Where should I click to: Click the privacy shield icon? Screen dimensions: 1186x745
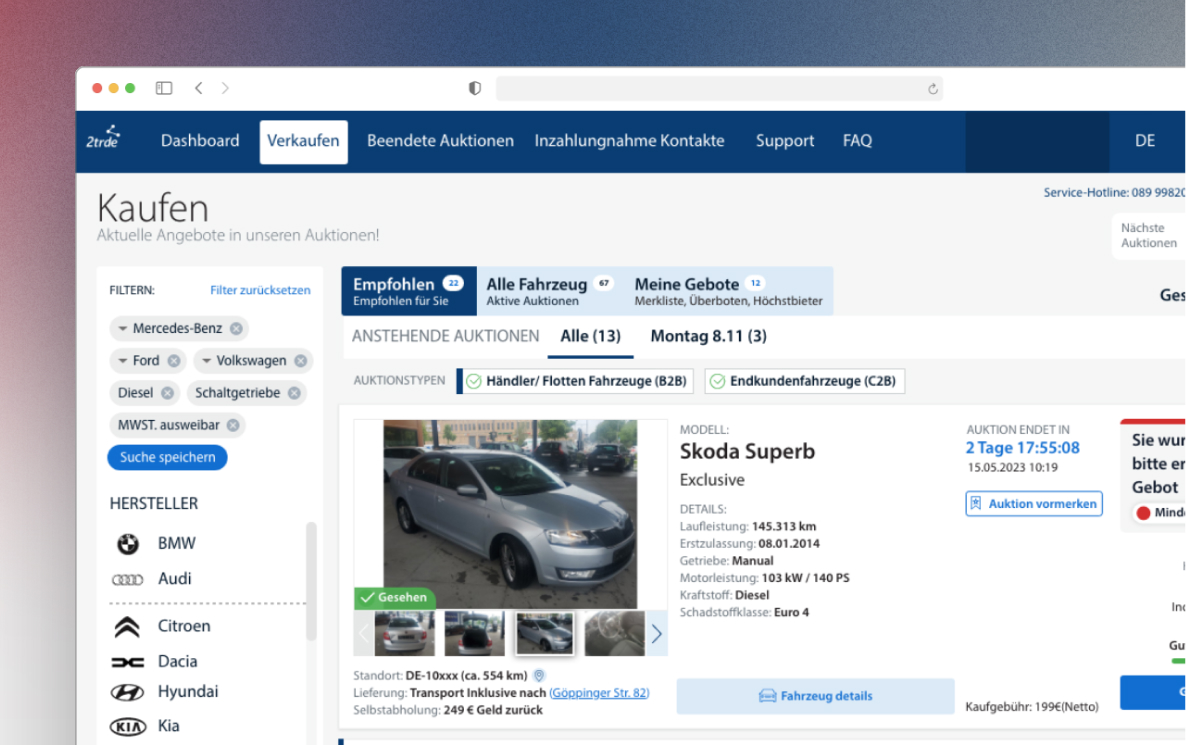(475, 88)
